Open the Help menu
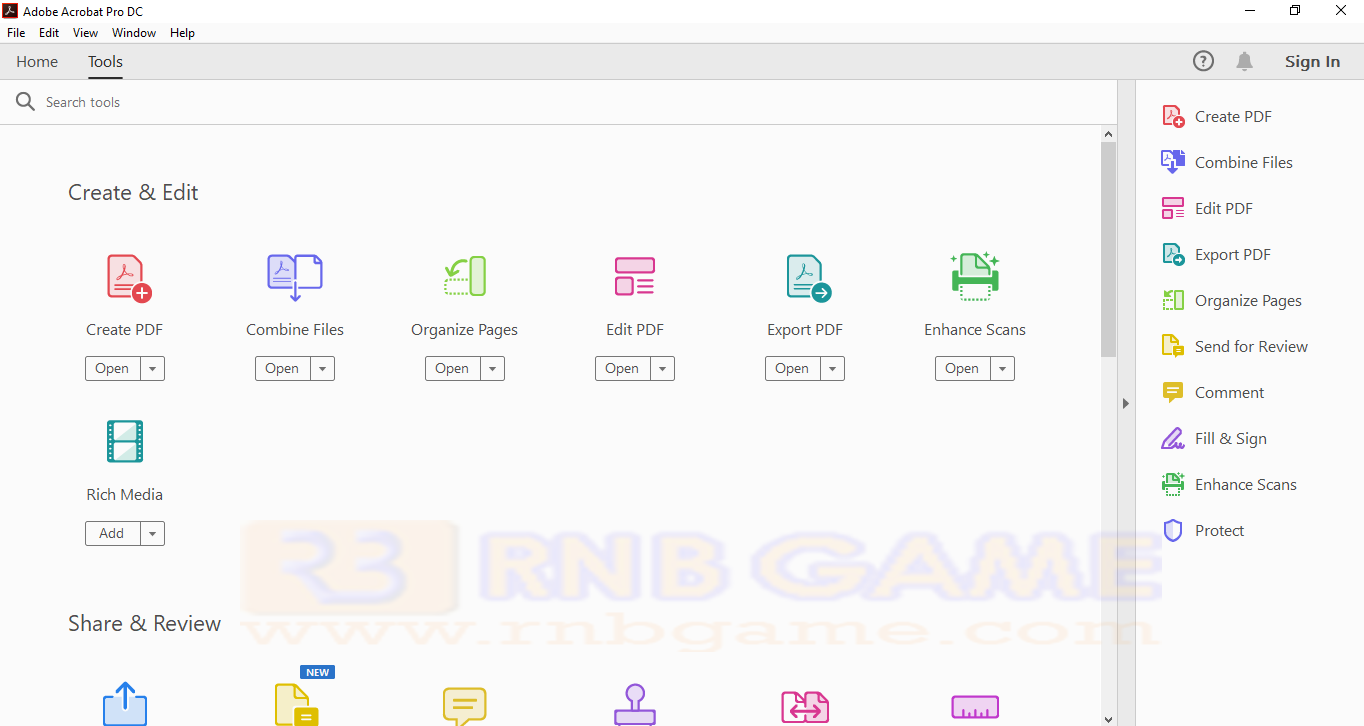This screenshot has height=726, width=1364. tap(182, 33)
